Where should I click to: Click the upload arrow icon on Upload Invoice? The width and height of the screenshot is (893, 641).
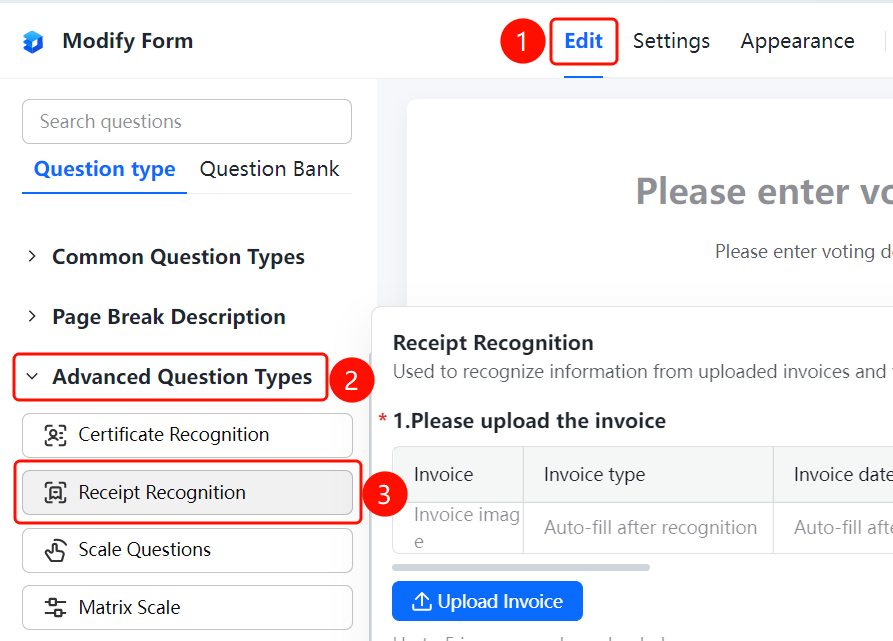click(421, 601)
